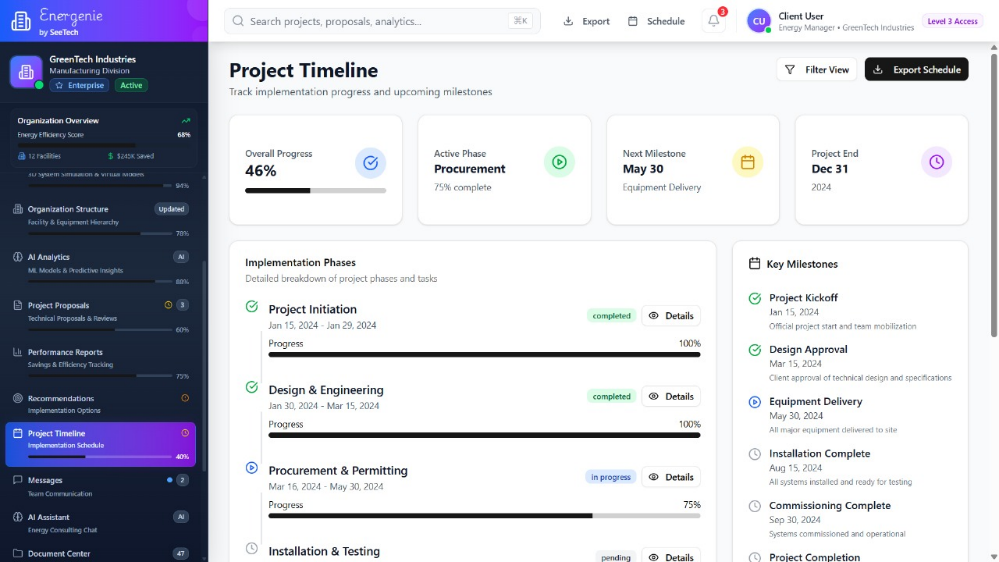Click the Overall Progress 46% bar

pos(315,191)
